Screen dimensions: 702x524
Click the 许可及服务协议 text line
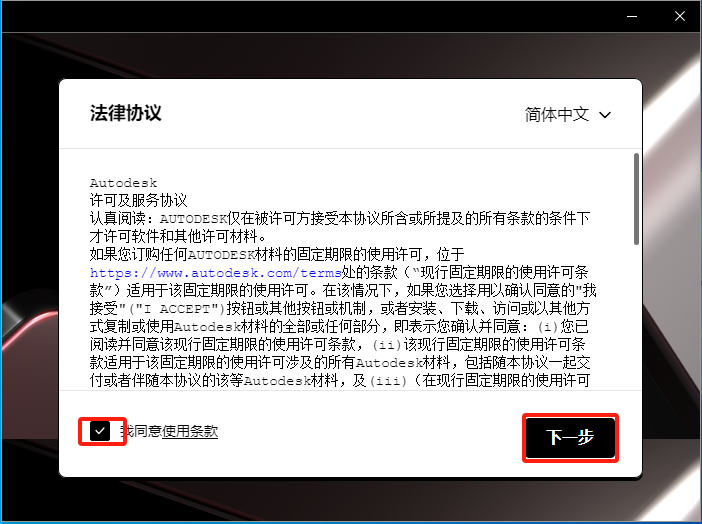click(138, 200)
